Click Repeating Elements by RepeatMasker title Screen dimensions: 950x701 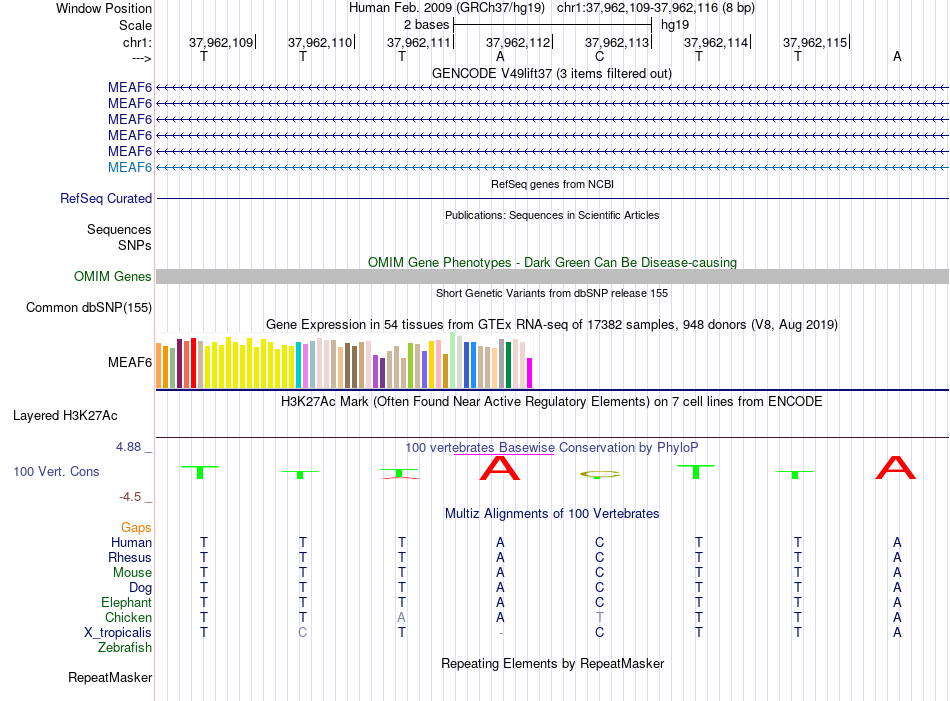tap(552, 663)
